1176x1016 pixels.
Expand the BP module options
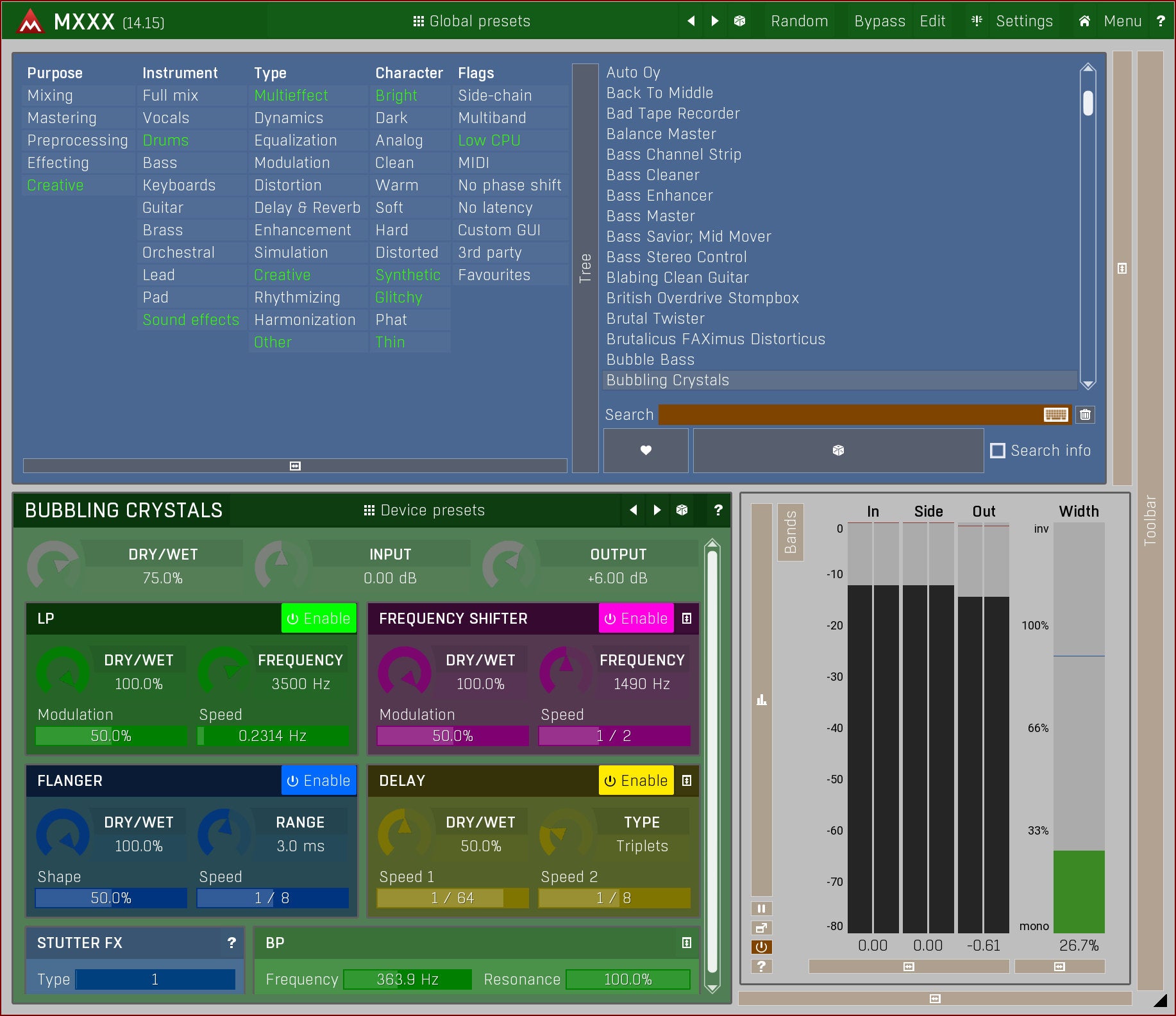[687, 943]
